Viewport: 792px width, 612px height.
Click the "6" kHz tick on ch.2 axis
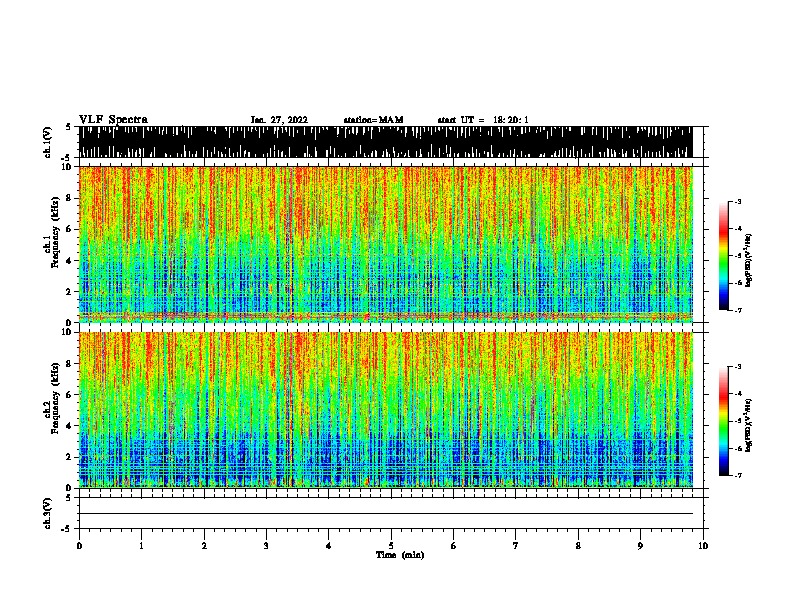point(70,395)
